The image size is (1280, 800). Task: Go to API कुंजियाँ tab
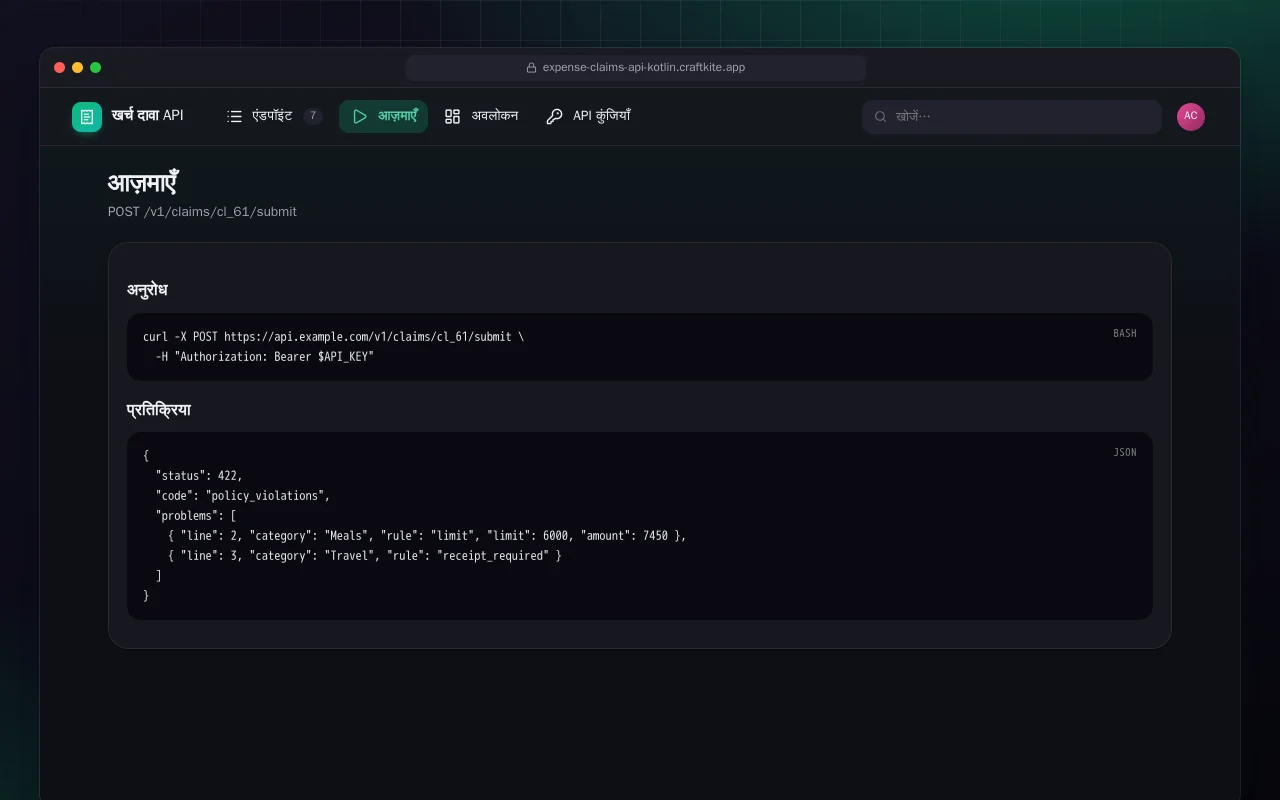pyautogui.click(x=588, y=116)
